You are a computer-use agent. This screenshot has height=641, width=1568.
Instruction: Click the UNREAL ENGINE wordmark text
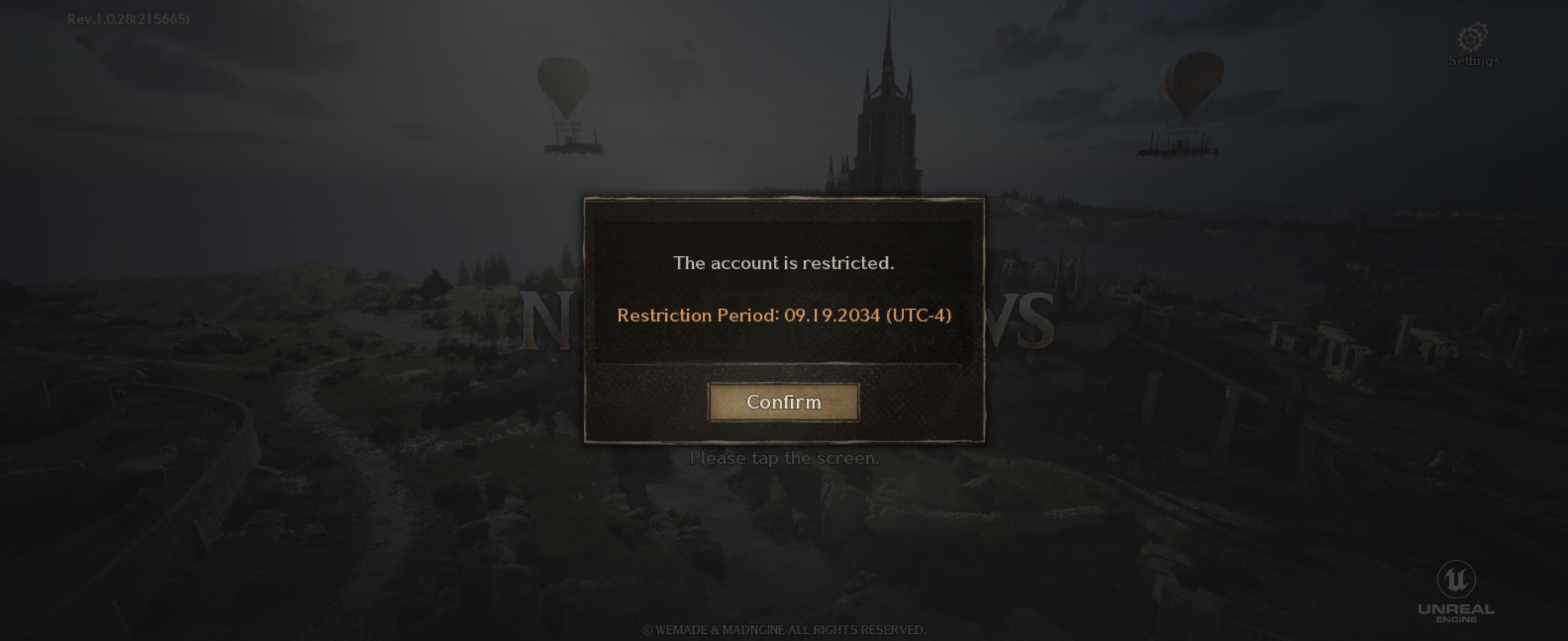pos(1456,613)
